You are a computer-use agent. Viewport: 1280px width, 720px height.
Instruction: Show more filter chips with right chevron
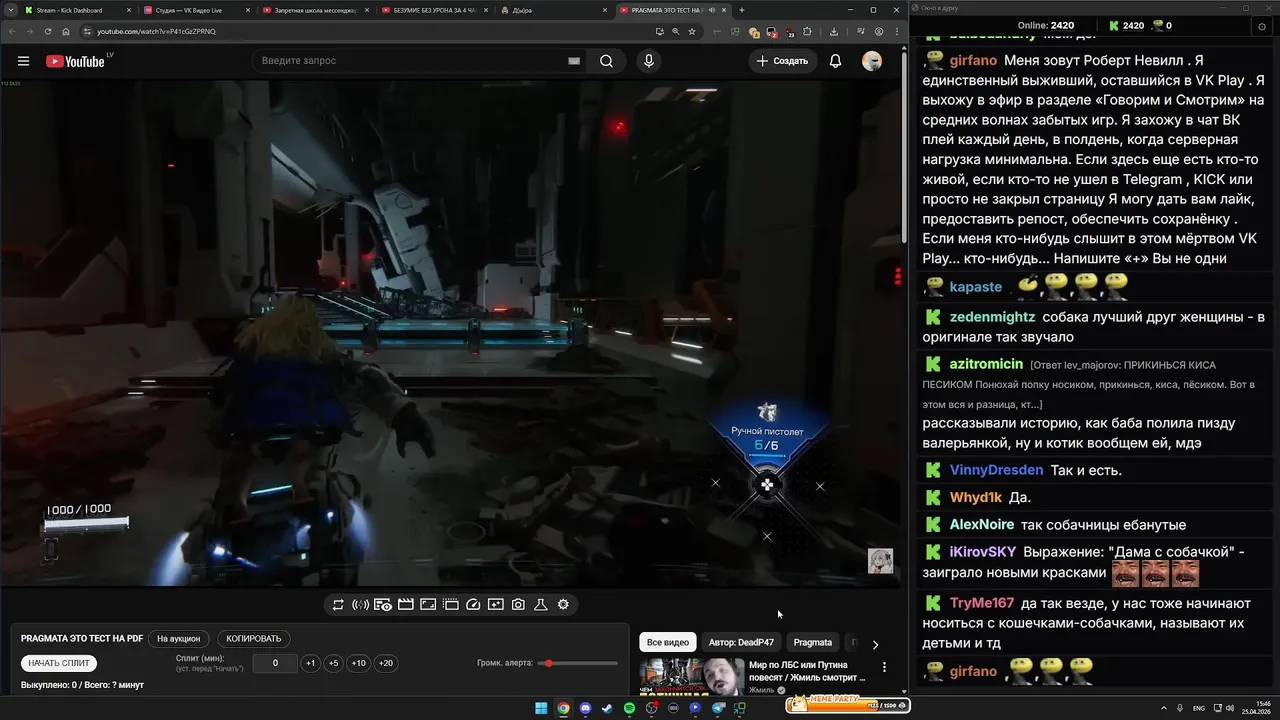[x=875, y=644]
